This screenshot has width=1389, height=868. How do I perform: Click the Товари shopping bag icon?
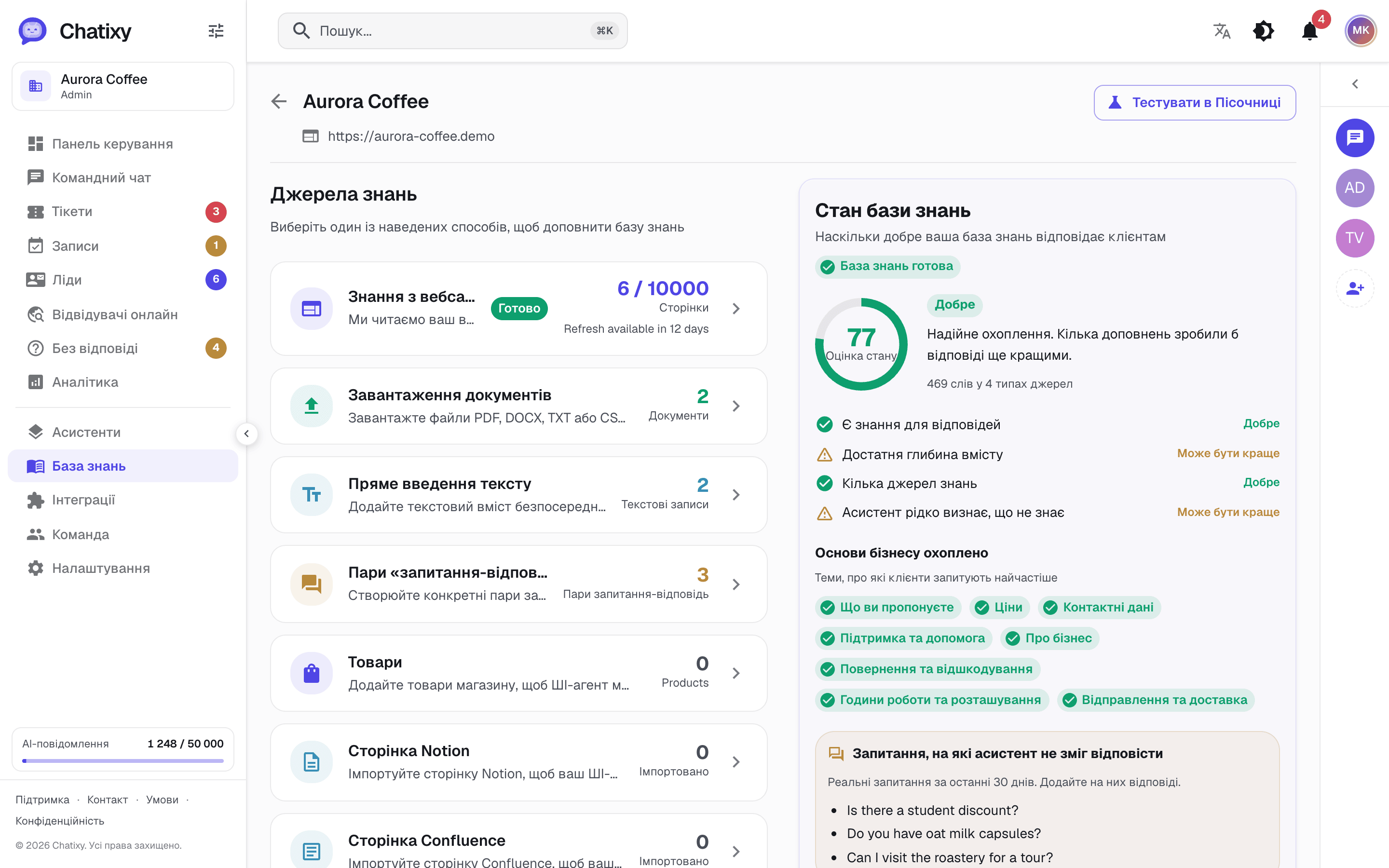tap(311, 673)
